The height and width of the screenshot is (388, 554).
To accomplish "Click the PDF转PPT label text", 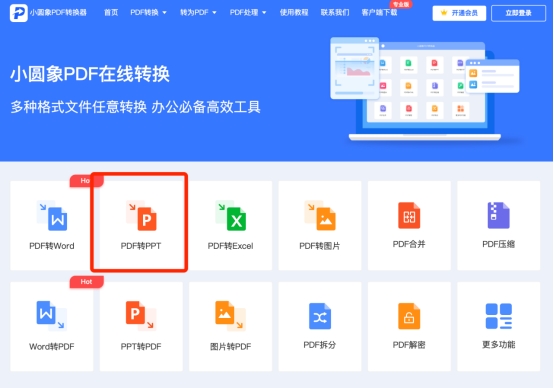I will click(141, 246).
